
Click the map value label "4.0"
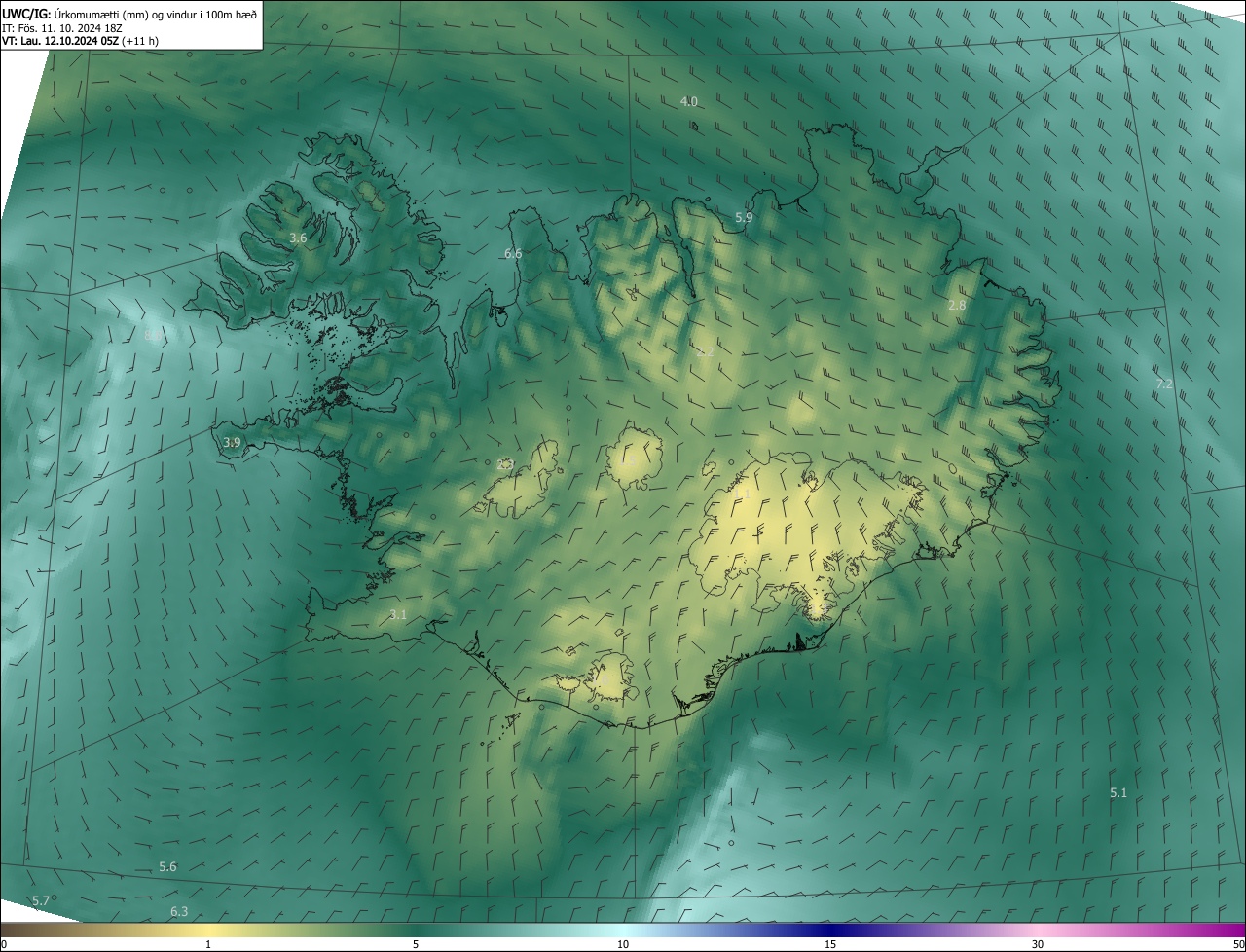click(x=688, y=101)
